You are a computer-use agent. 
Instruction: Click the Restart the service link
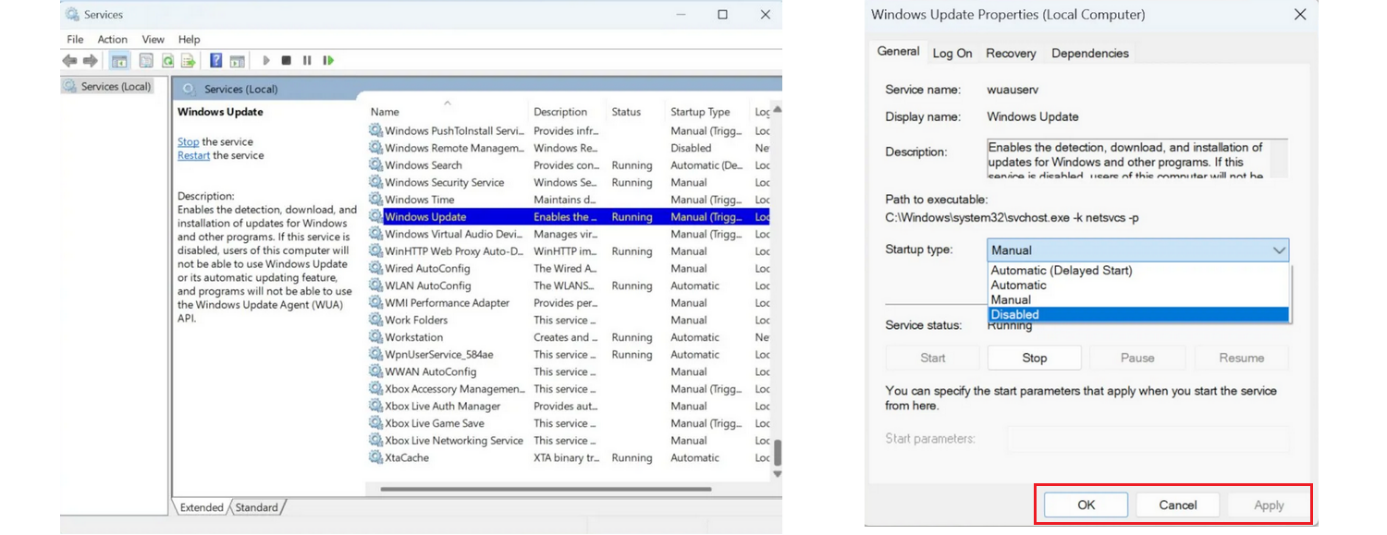click(x=193, y=156)
